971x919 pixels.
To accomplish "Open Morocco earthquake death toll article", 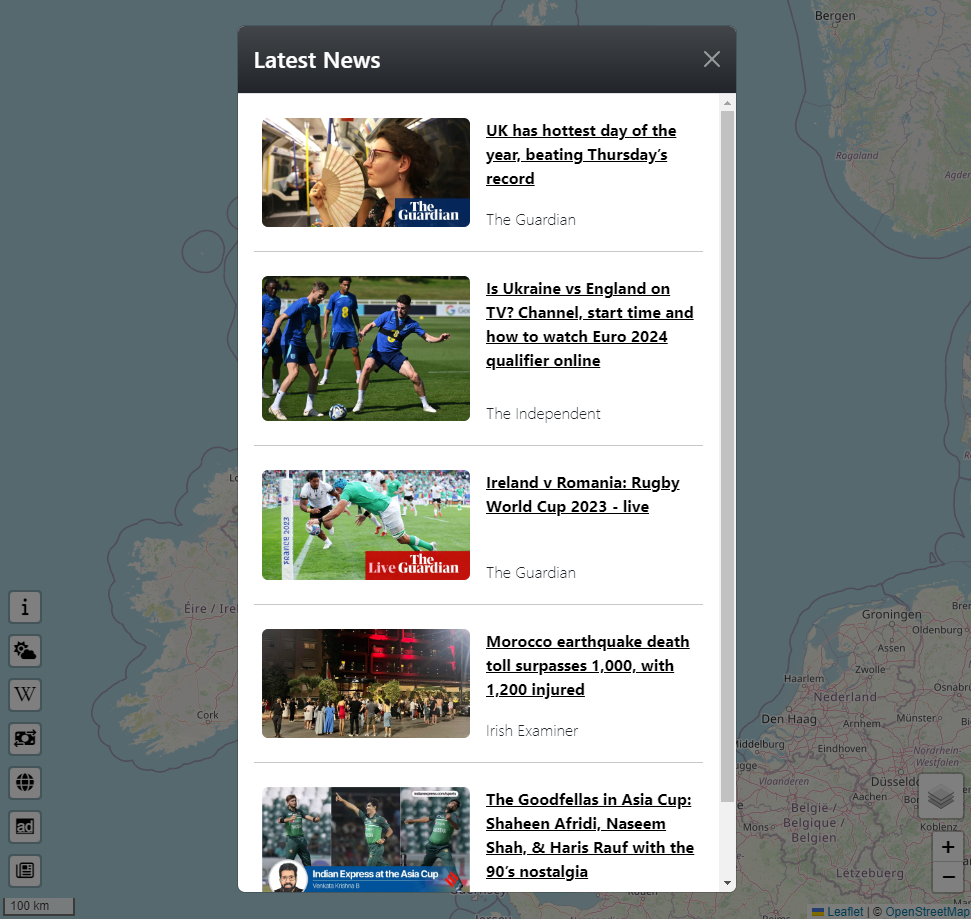I will coord(587,666).
